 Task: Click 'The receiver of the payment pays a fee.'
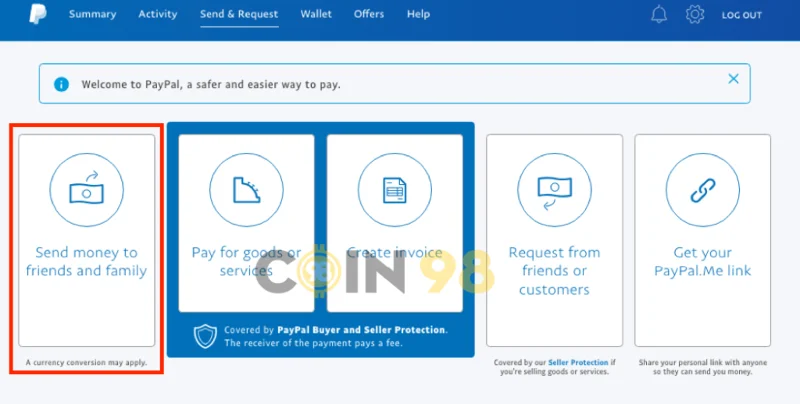pos(313,343)
